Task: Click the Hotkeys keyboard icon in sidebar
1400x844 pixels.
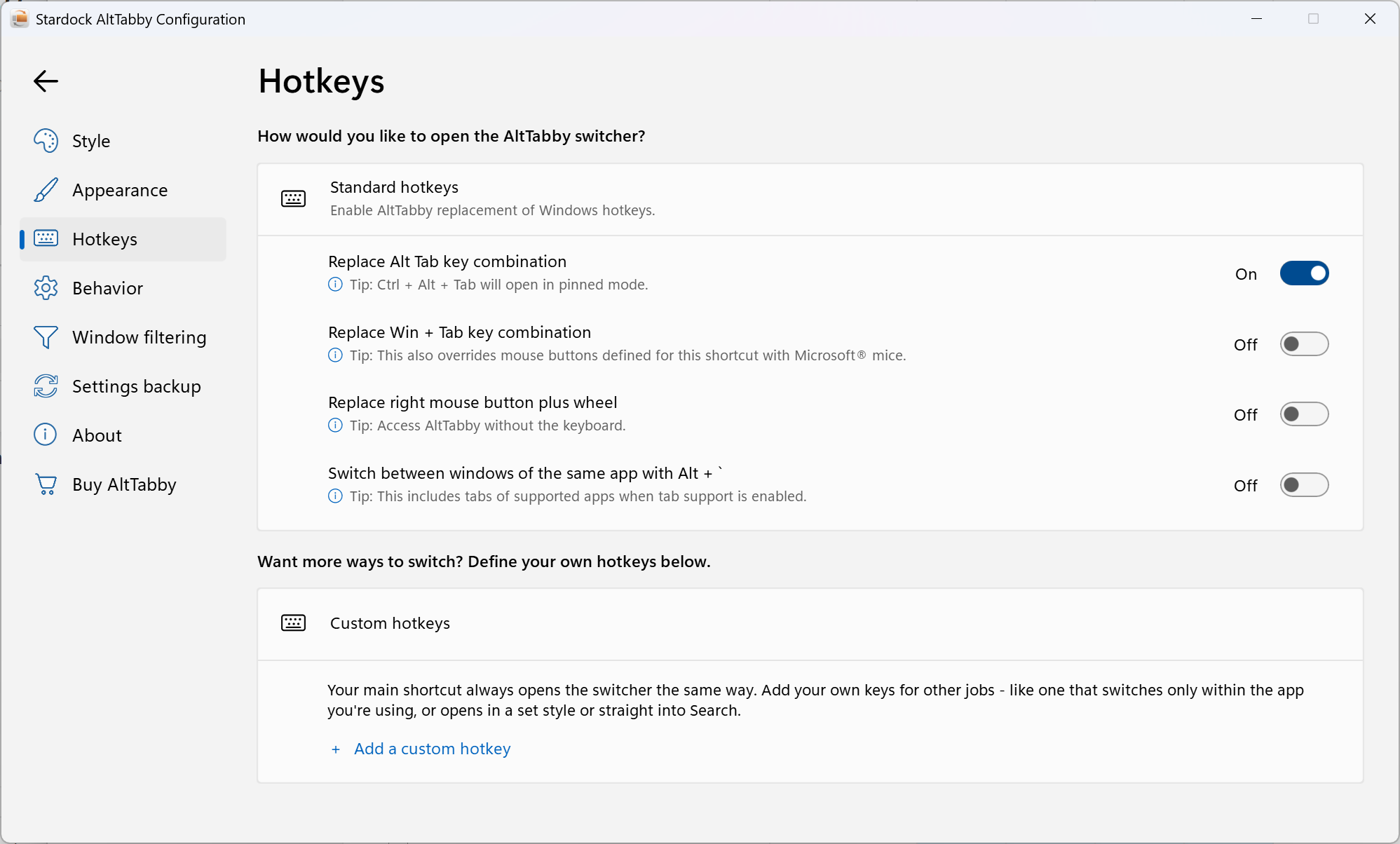Action: 46,239
